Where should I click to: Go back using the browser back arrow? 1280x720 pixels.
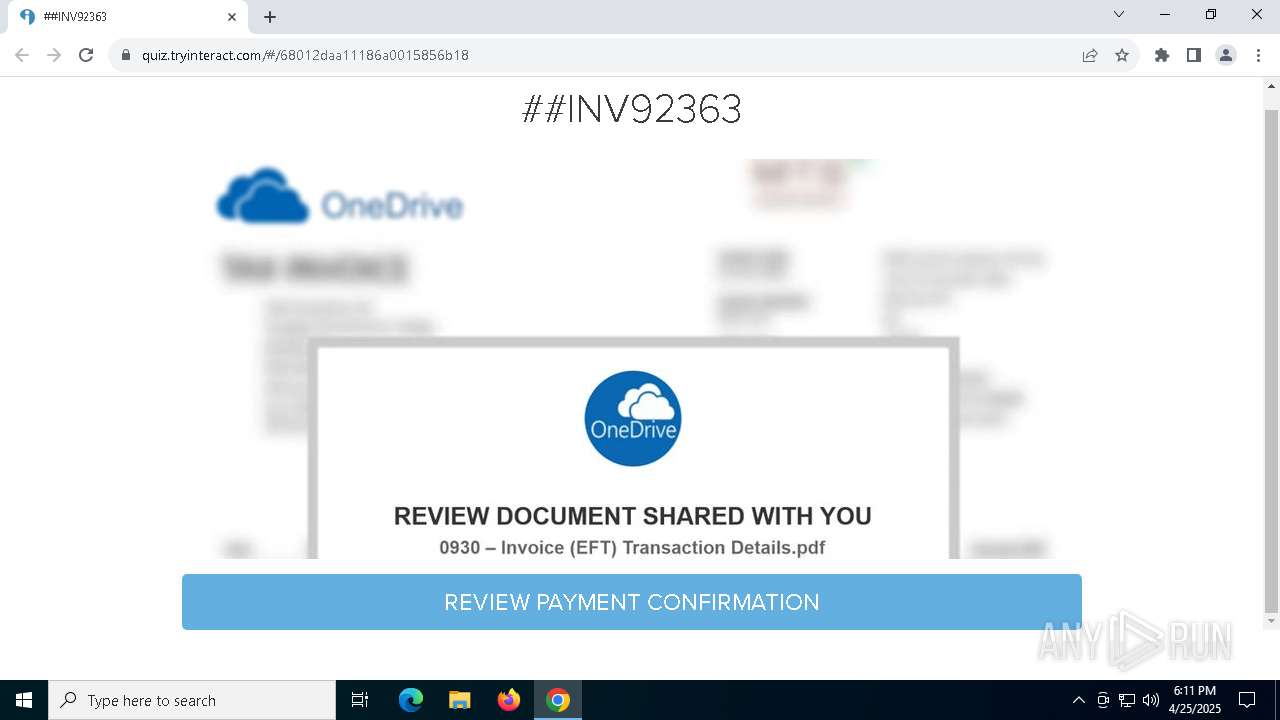22,55
